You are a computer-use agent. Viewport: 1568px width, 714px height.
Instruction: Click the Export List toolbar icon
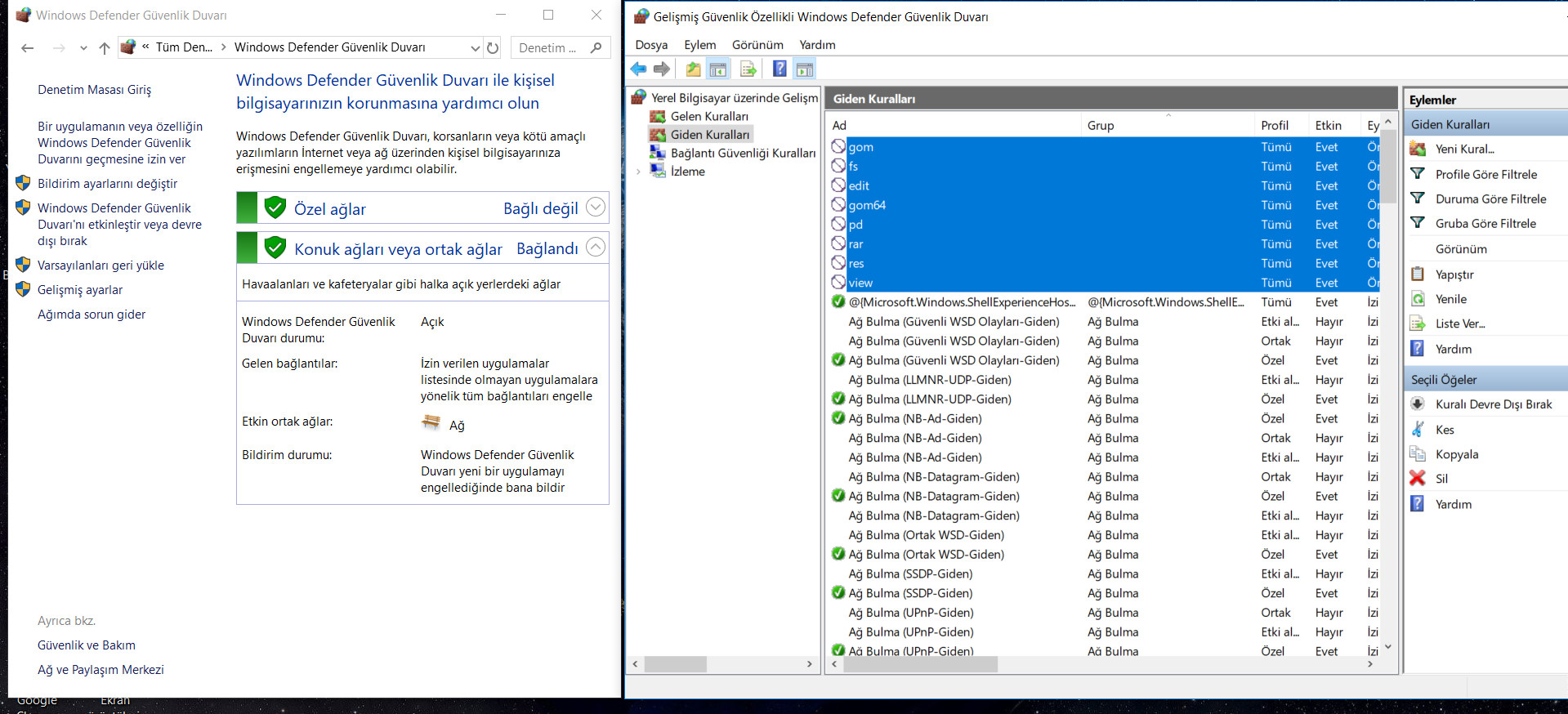tap(748, 69)
